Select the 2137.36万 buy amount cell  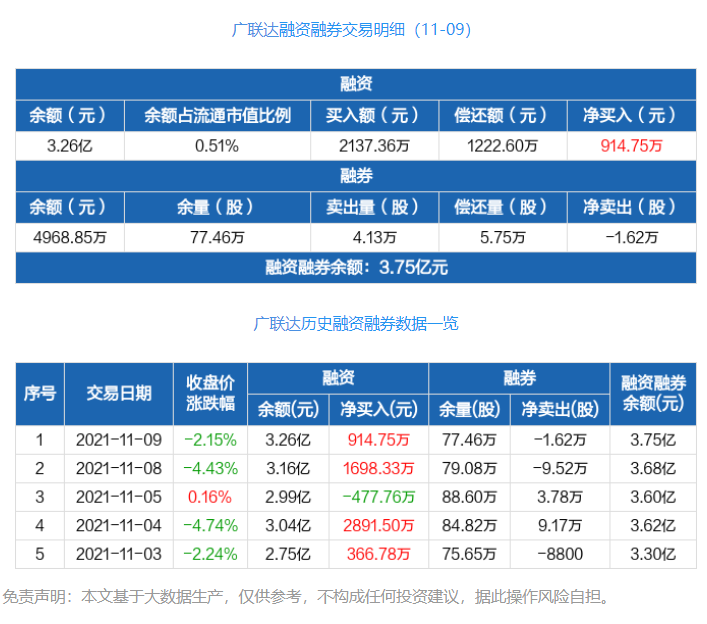click(x=374, y=146)
